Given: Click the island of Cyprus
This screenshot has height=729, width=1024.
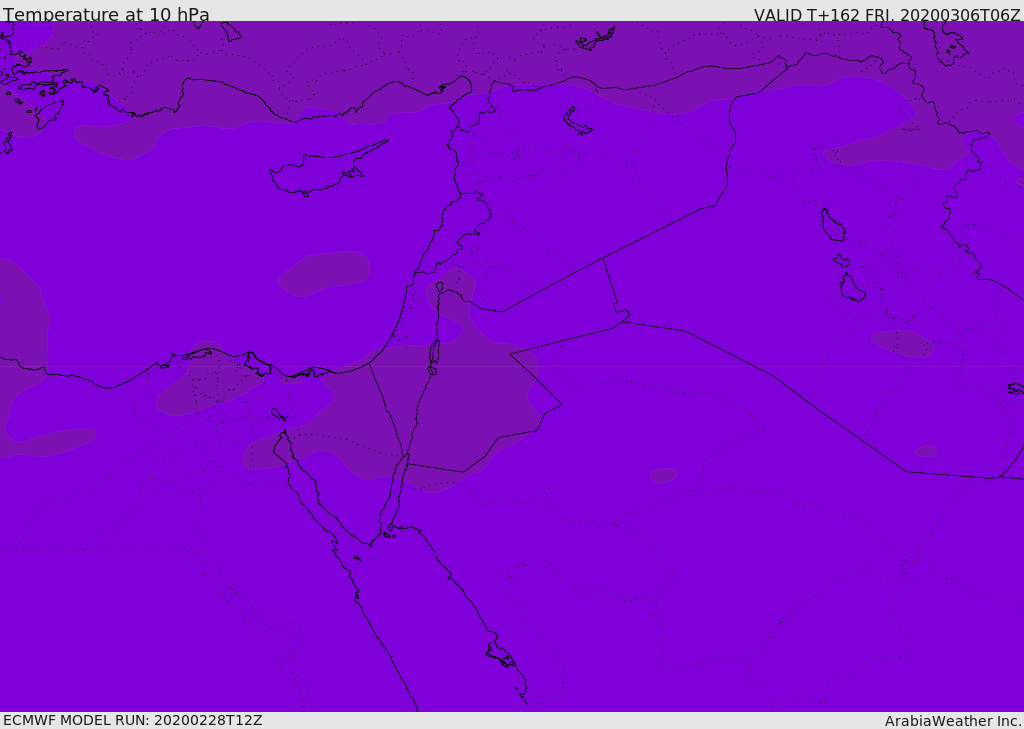Looking at the screenshot, I should 318,172.
